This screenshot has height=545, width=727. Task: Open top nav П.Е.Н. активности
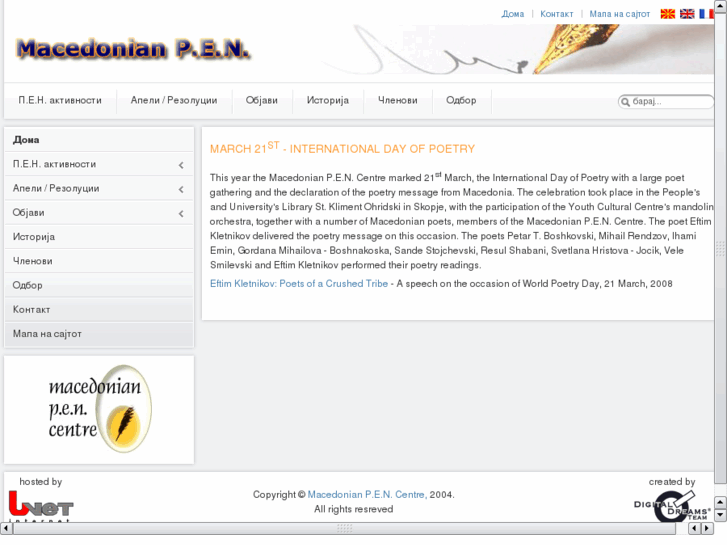point(60,100)
